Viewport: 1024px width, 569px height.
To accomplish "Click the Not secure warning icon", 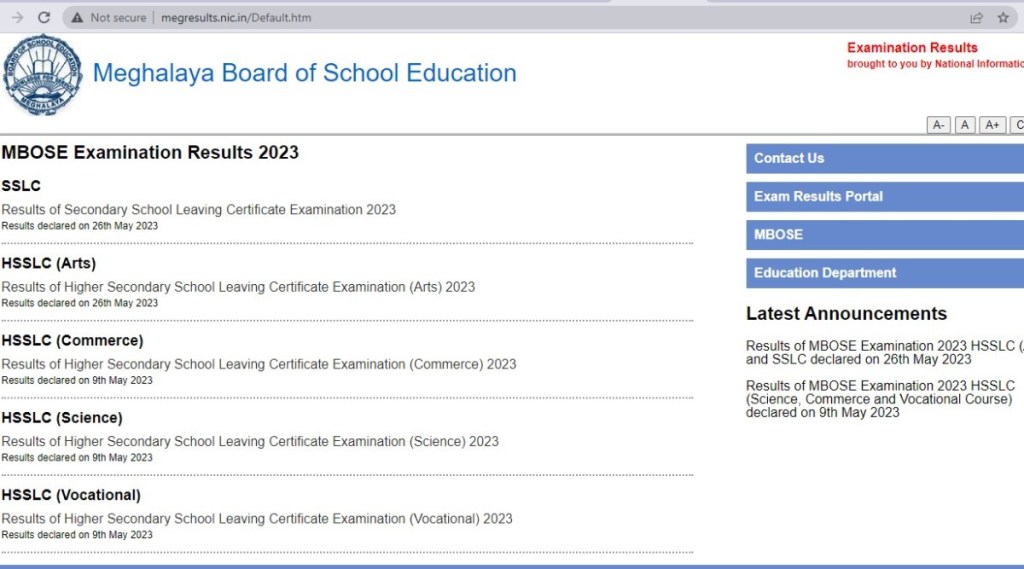I will [77, 18].
